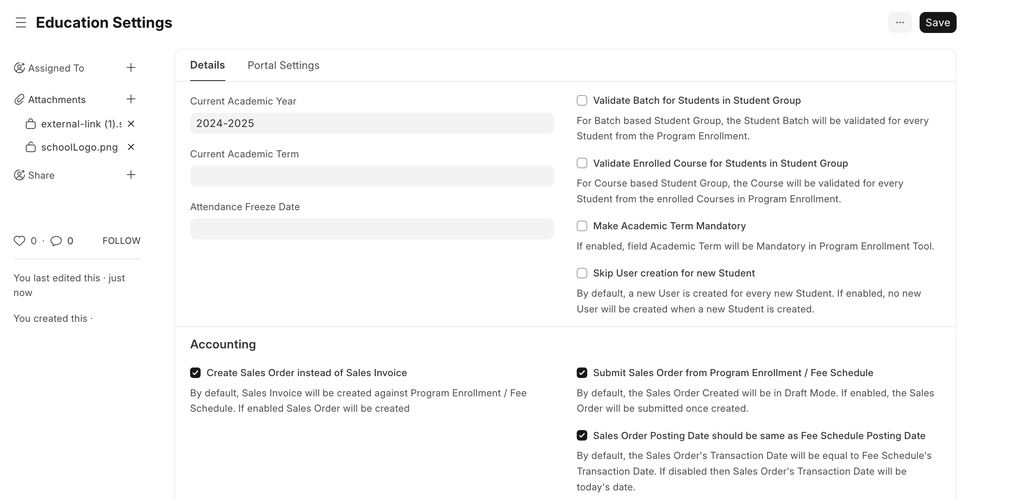The height and width of the screenshot is (499, 1024).
Task: Open the Current Academic Term link field
Action: tap(371, 176)
